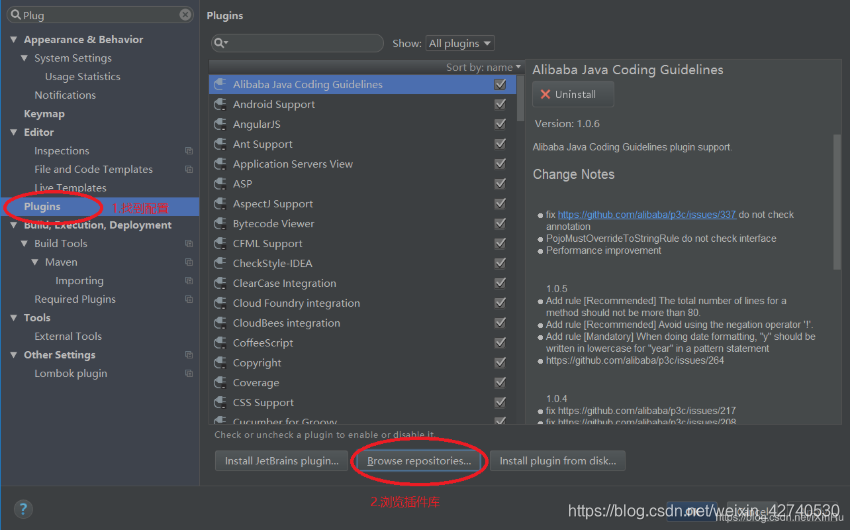Collapse the Editor section arrow
This screenshot has height=530, width=850.
point(14,132)
